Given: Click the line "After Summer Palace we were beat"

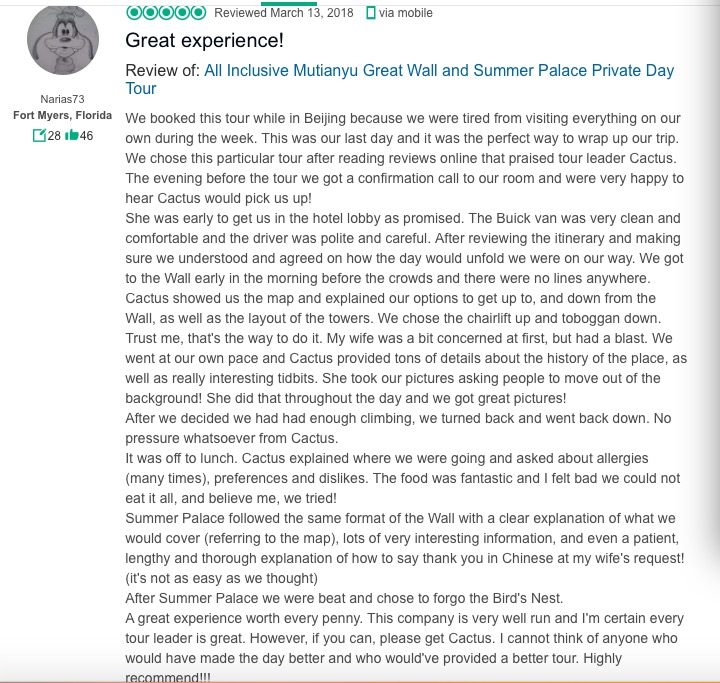Looking at the screenshot, I should pos(344,599).
